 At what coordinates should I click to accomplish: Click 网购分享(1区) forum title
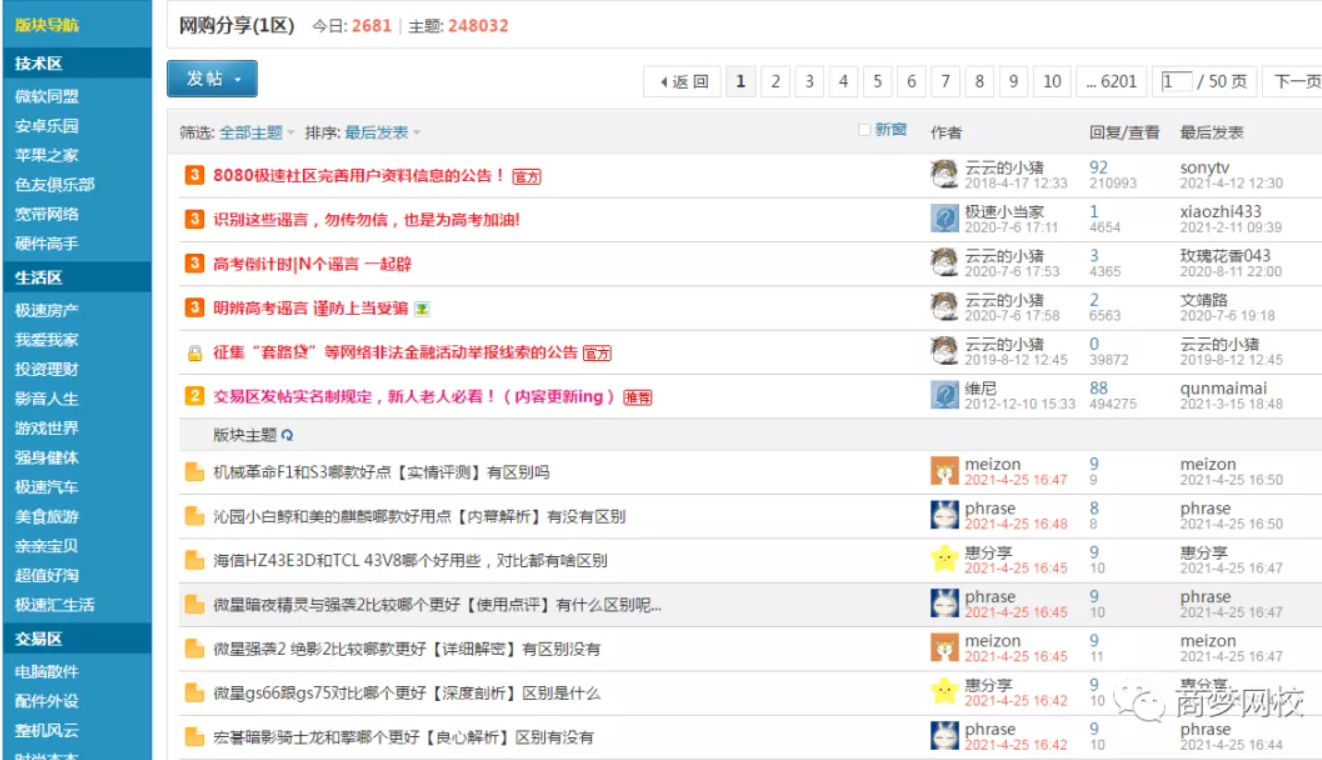[x=237, y=26]
